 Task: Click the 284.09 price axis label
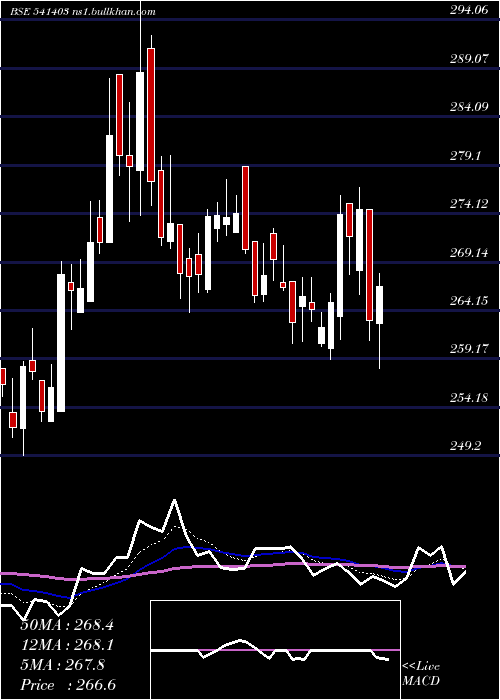(469, 107)
